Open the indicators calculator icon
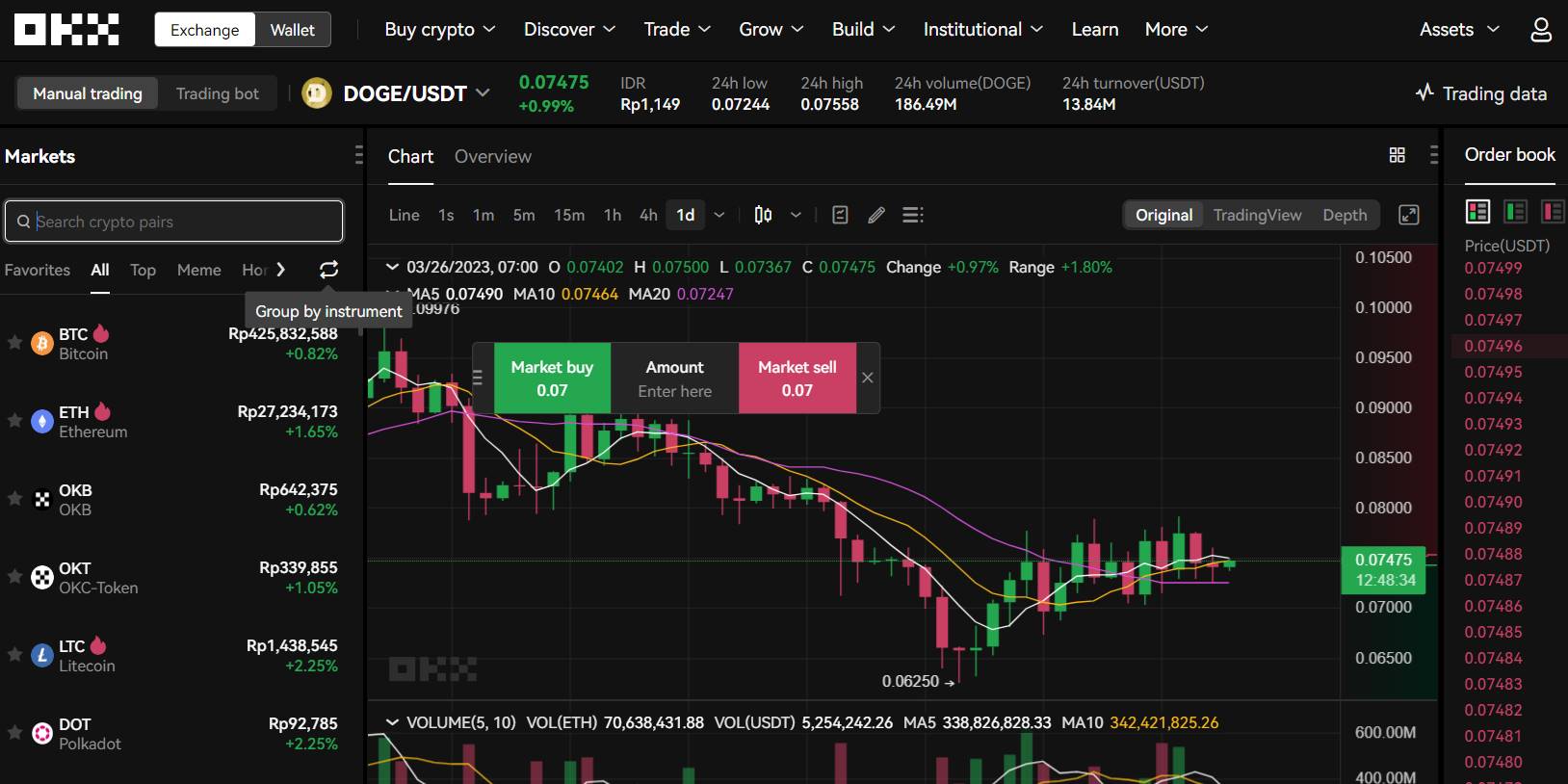 click(840, 215)
